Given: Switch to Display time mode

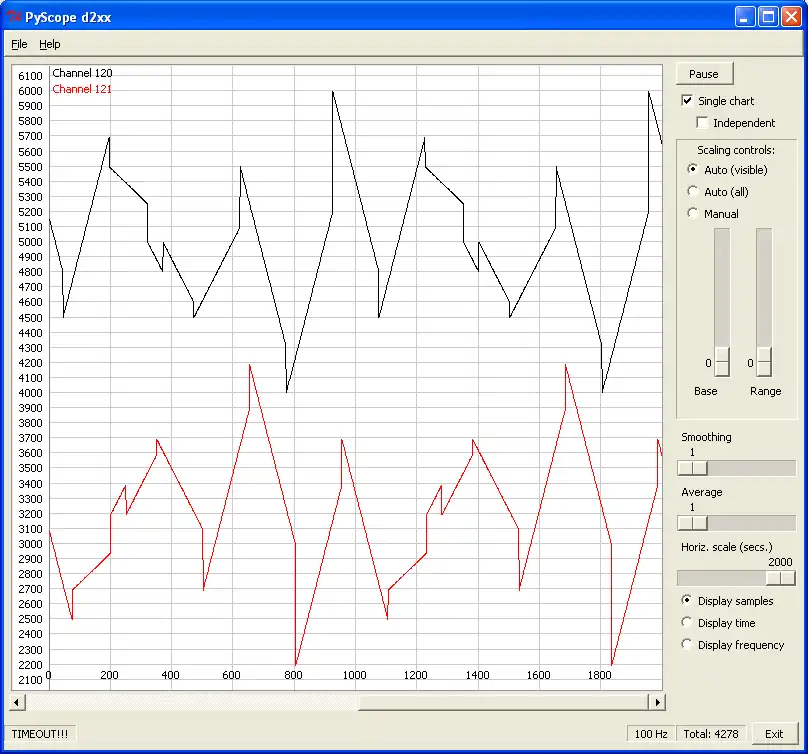Looking at the screenshot, I should pos(687,623).
